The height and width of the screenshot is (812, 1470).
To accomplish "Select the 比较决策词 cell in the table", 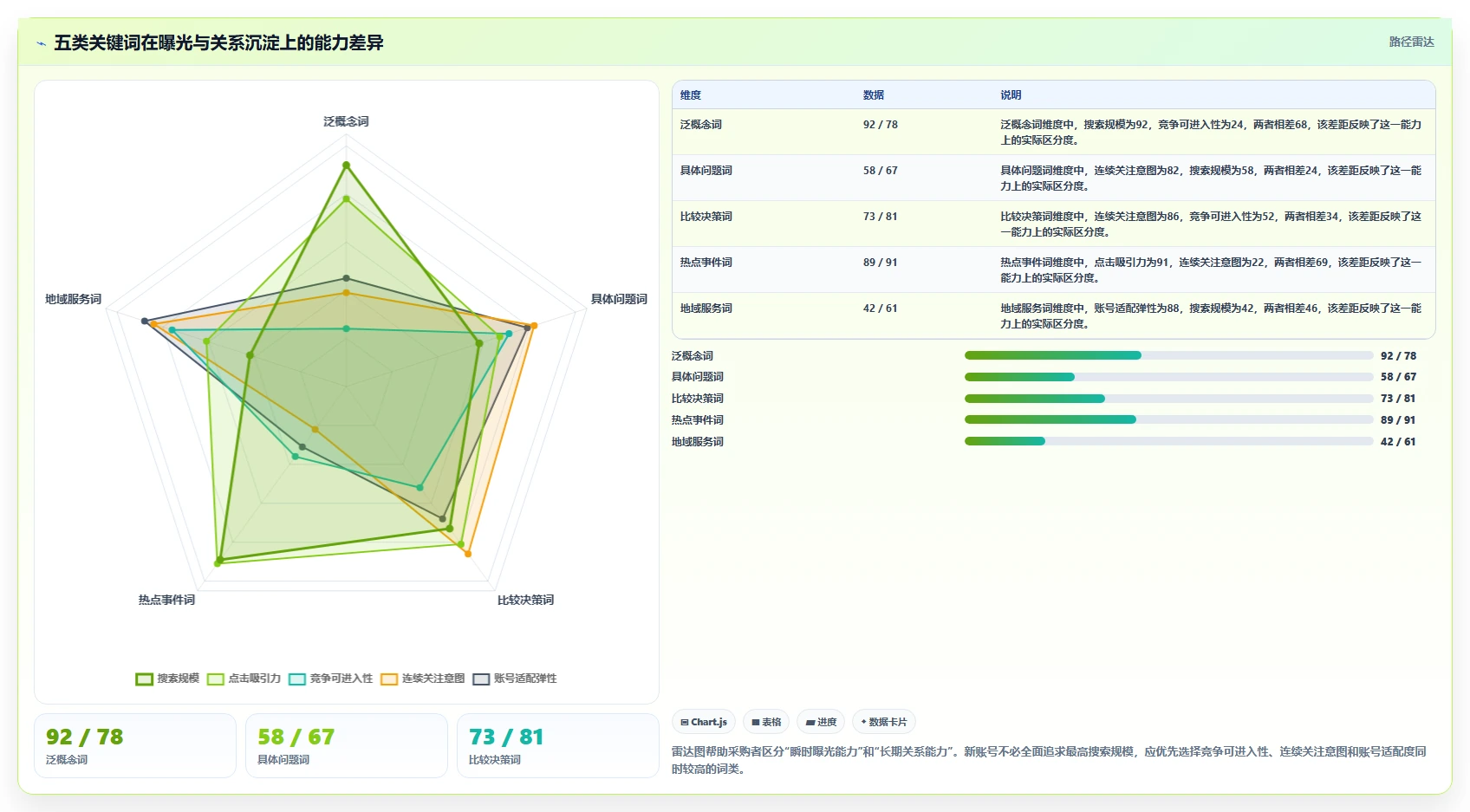I will (706, 217).
